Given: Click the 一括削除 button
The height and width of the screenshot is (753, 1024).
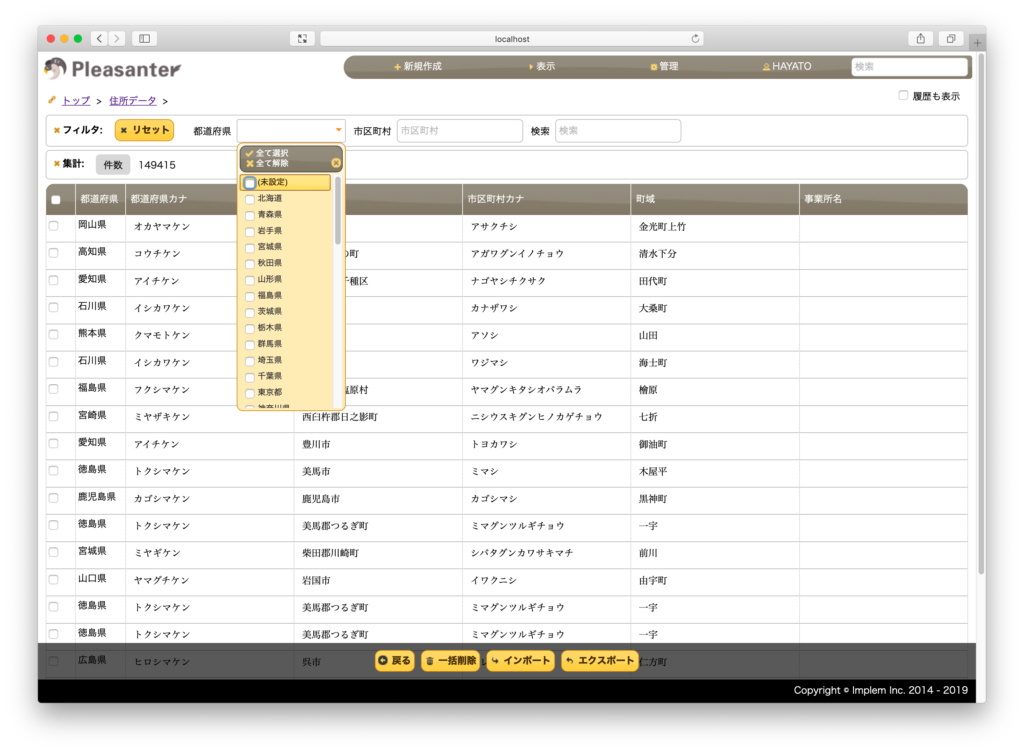Looking at the screenshot, I should 451,661.
